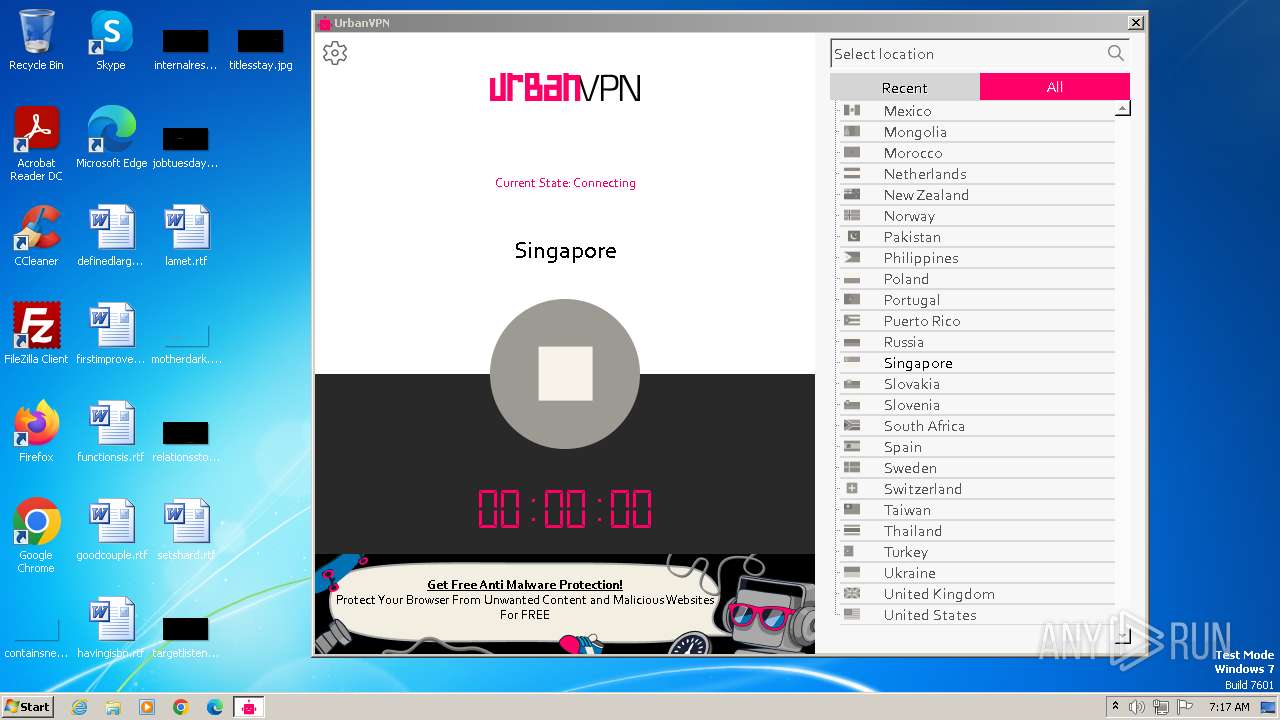Viewport: 1280px width, 720px height.
Task: Click the Pakistan flag icon
Action: pos(852,236)
